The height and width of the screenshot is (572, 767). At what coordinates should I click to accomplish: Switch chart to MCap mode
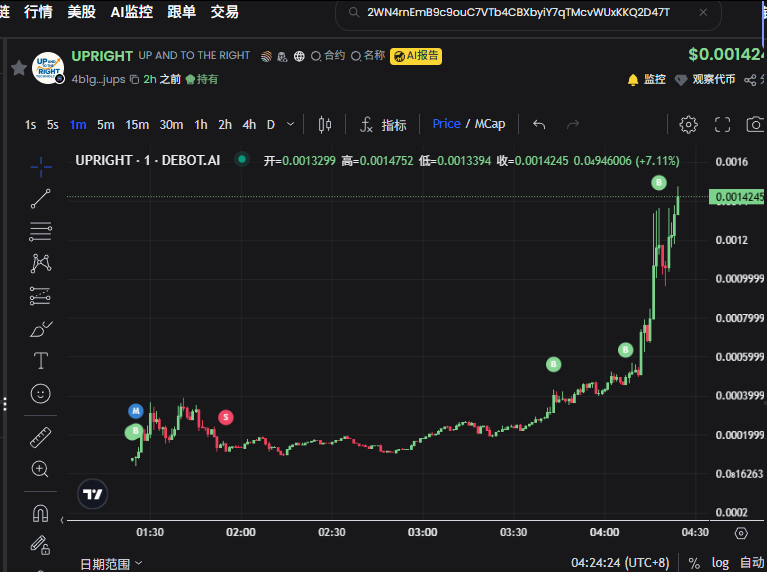(x=490, y=124)
